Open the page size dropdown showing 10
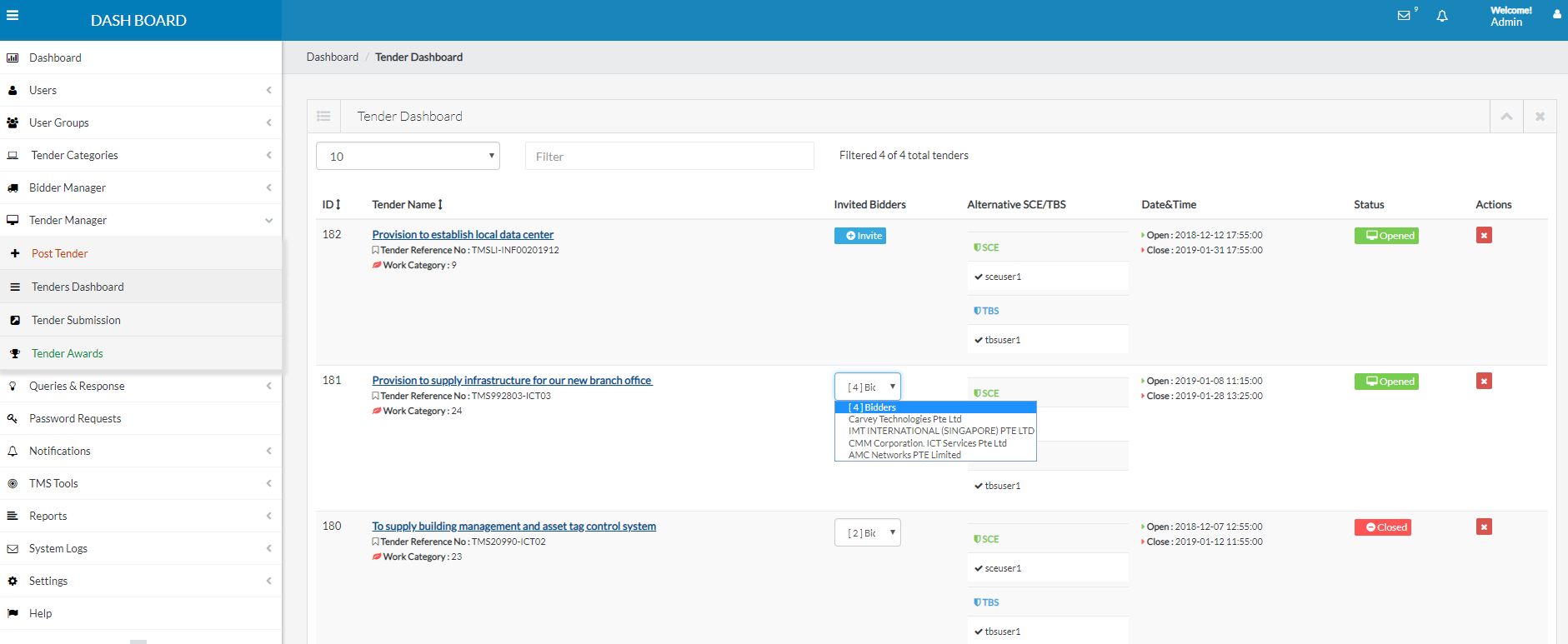 click(x=408, y=156)
